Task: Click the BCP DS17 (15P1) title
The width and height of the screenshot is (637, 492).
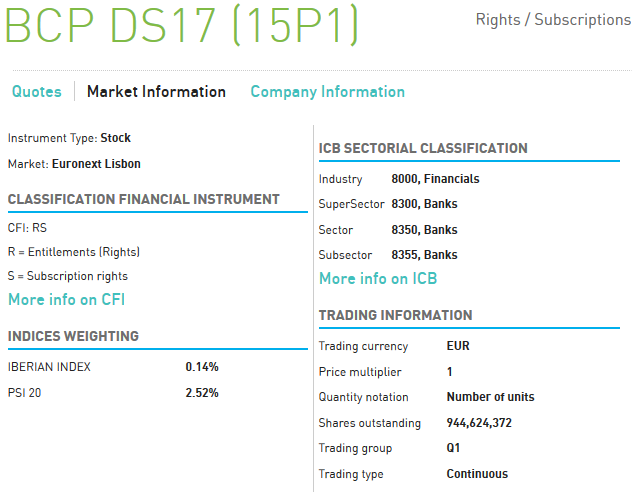Action: pos(181,26)
